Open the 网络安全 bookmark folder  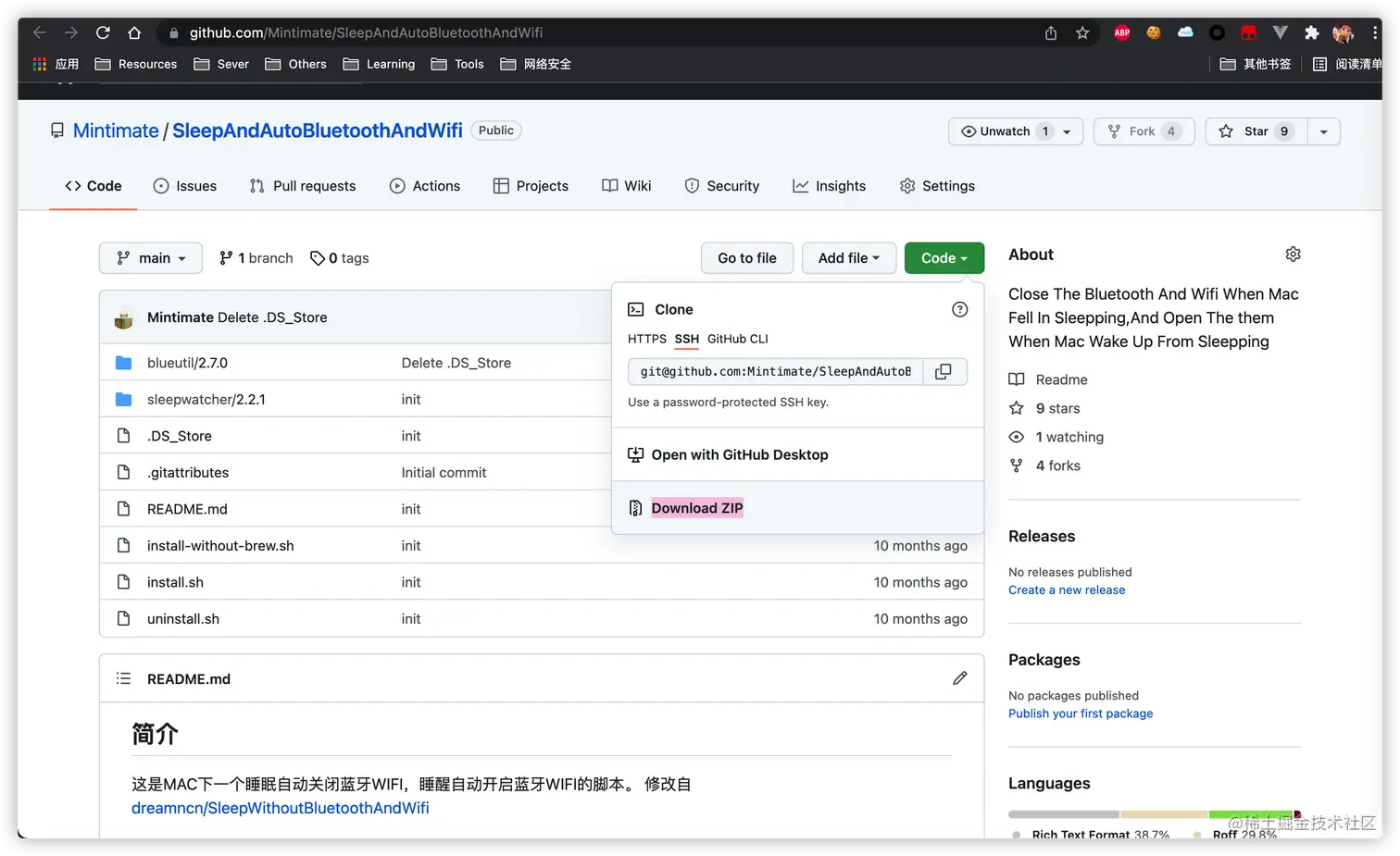pyautogui.click(x=535, y=64)
